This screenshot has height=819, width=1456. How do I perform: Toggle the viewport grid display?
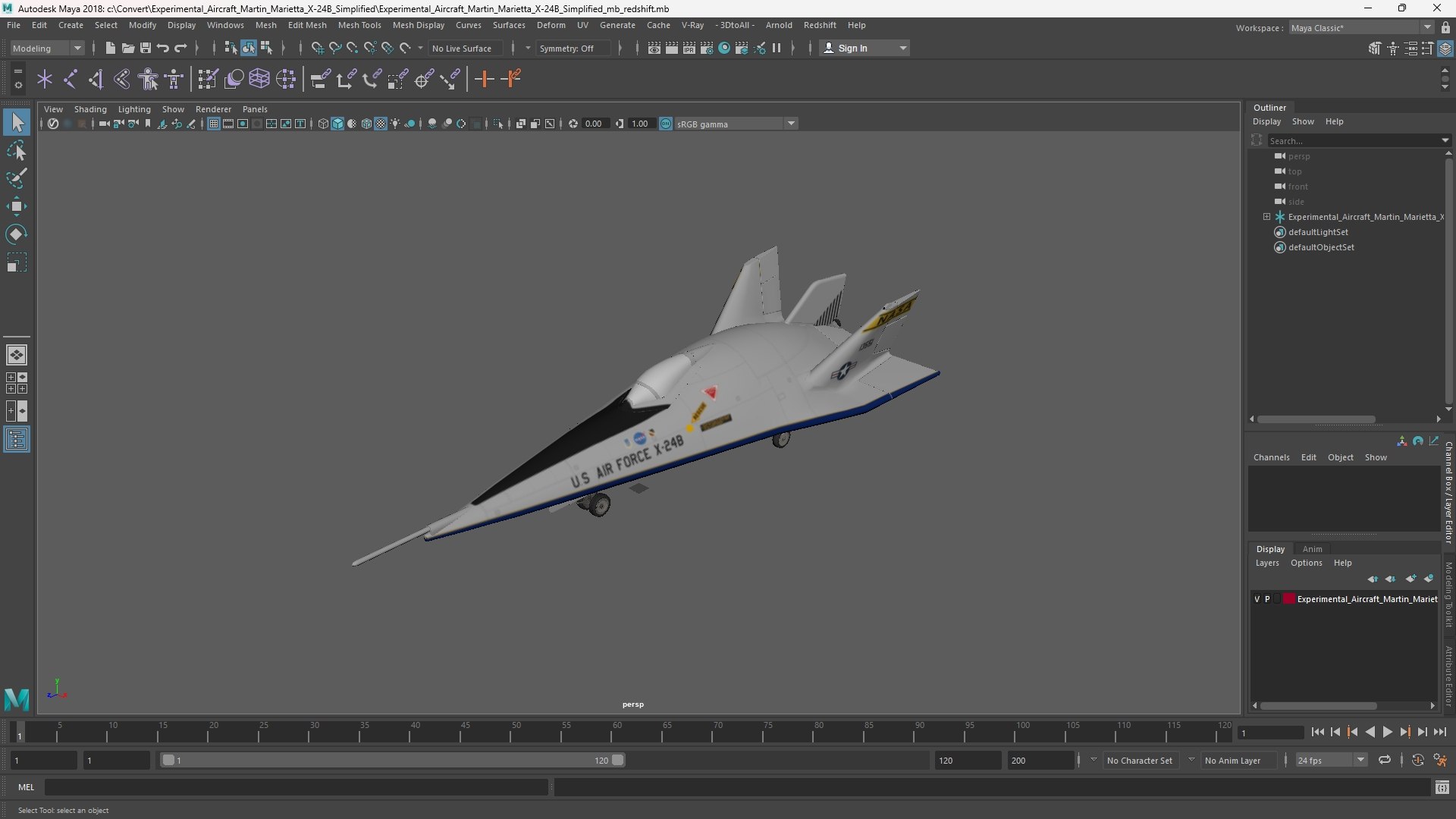click(214, 124)
